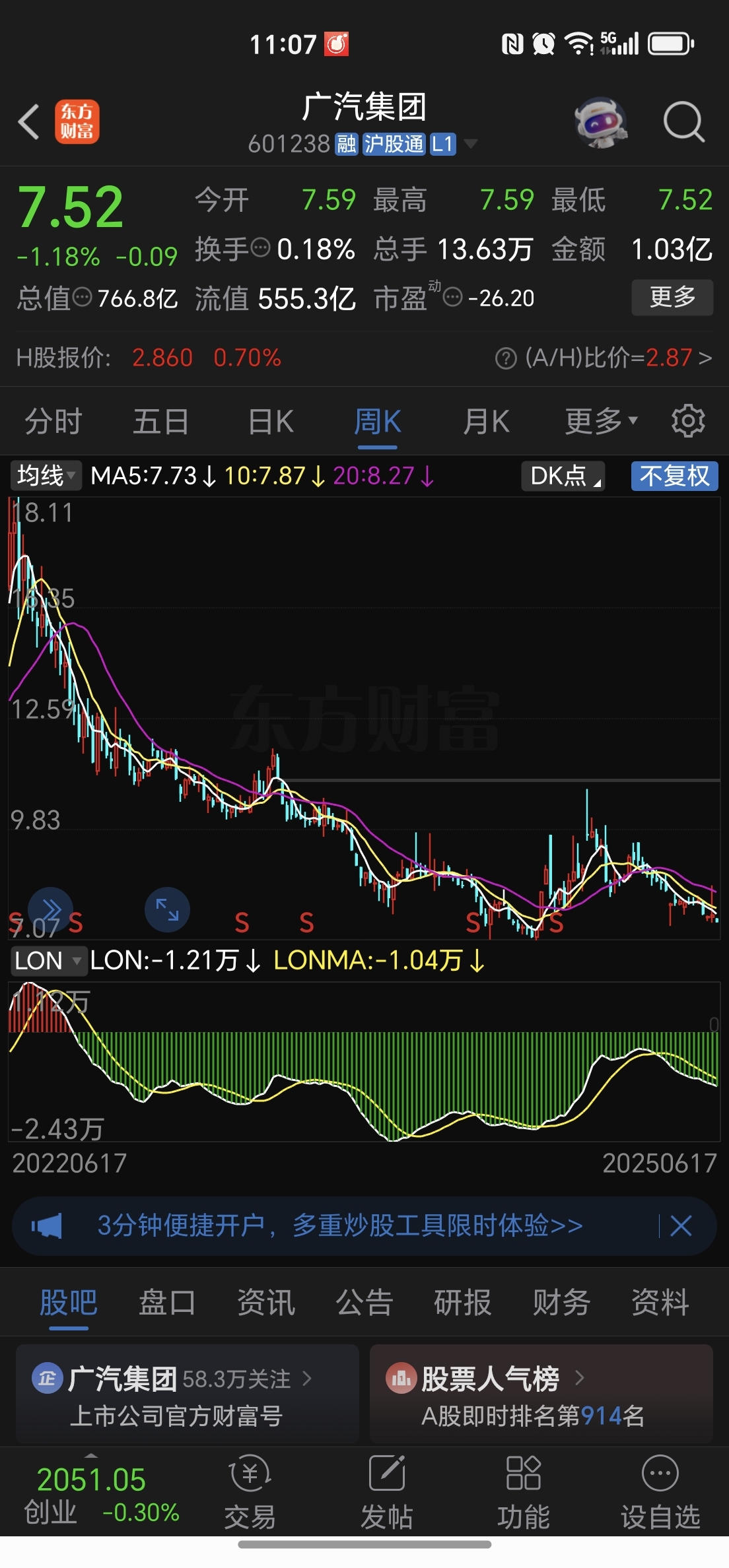Tap the 融 margin badge
Viewport: 729px width, 1568px height.
pos(347,144)
